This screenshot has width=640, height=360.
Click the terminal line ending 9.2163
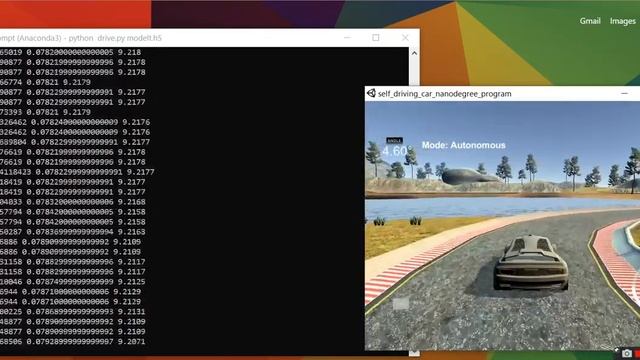coord(73,232)
